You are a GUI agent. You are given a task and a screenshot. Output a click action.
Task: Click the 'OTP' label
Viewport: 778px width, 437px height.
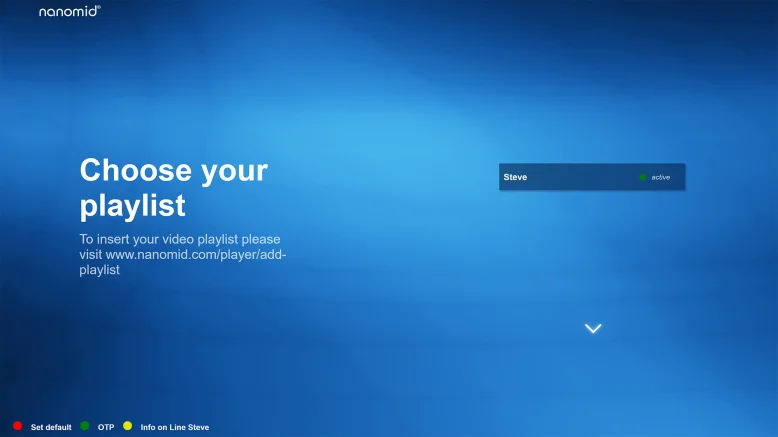point(106,427)
